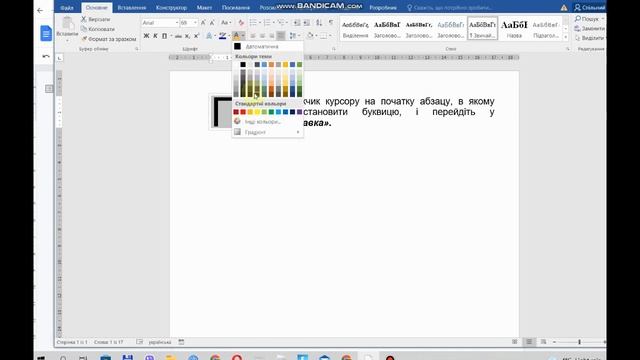Click the Font Color letter A icon
The image size is (640, 360).
tap(236, 36)
